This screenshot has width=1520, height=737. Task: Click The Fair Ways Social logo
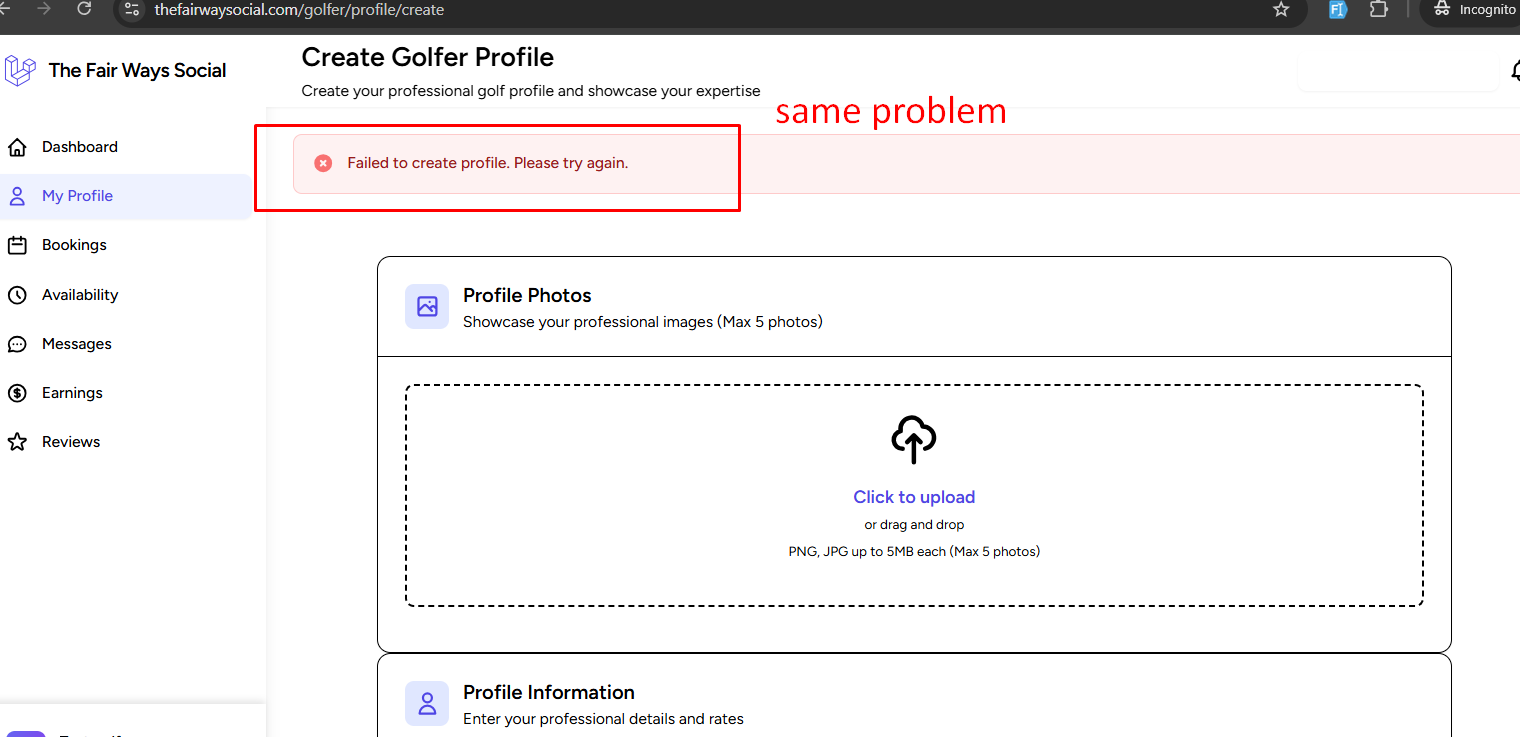[x=20, y=70]
